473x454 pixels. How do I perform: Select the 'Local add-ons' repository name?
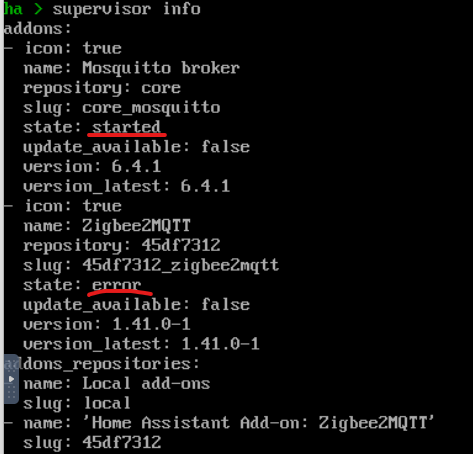(146, 383)
